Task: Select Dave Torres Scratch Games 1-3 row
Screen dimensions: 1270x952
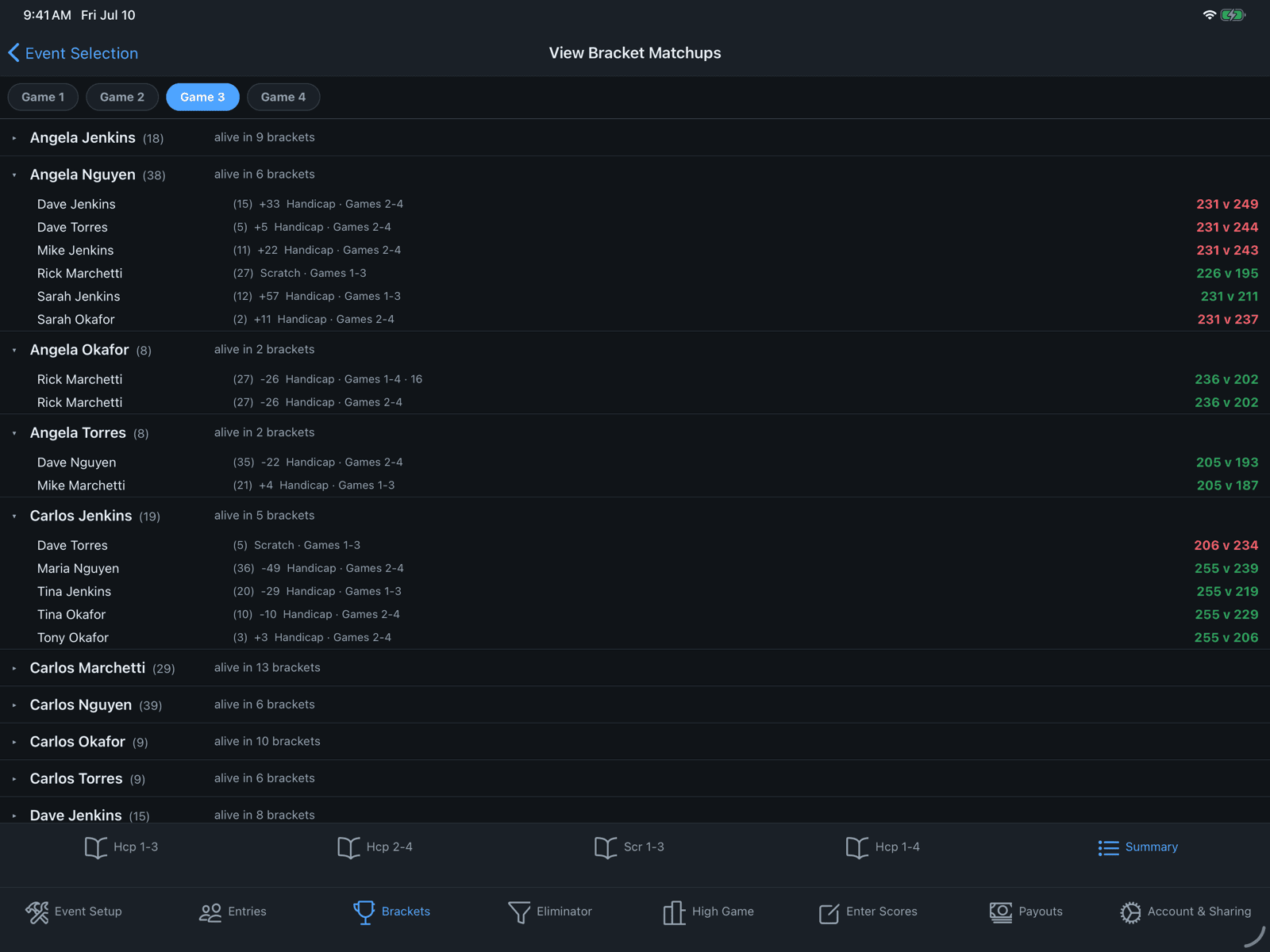Action: pos(635,546)
